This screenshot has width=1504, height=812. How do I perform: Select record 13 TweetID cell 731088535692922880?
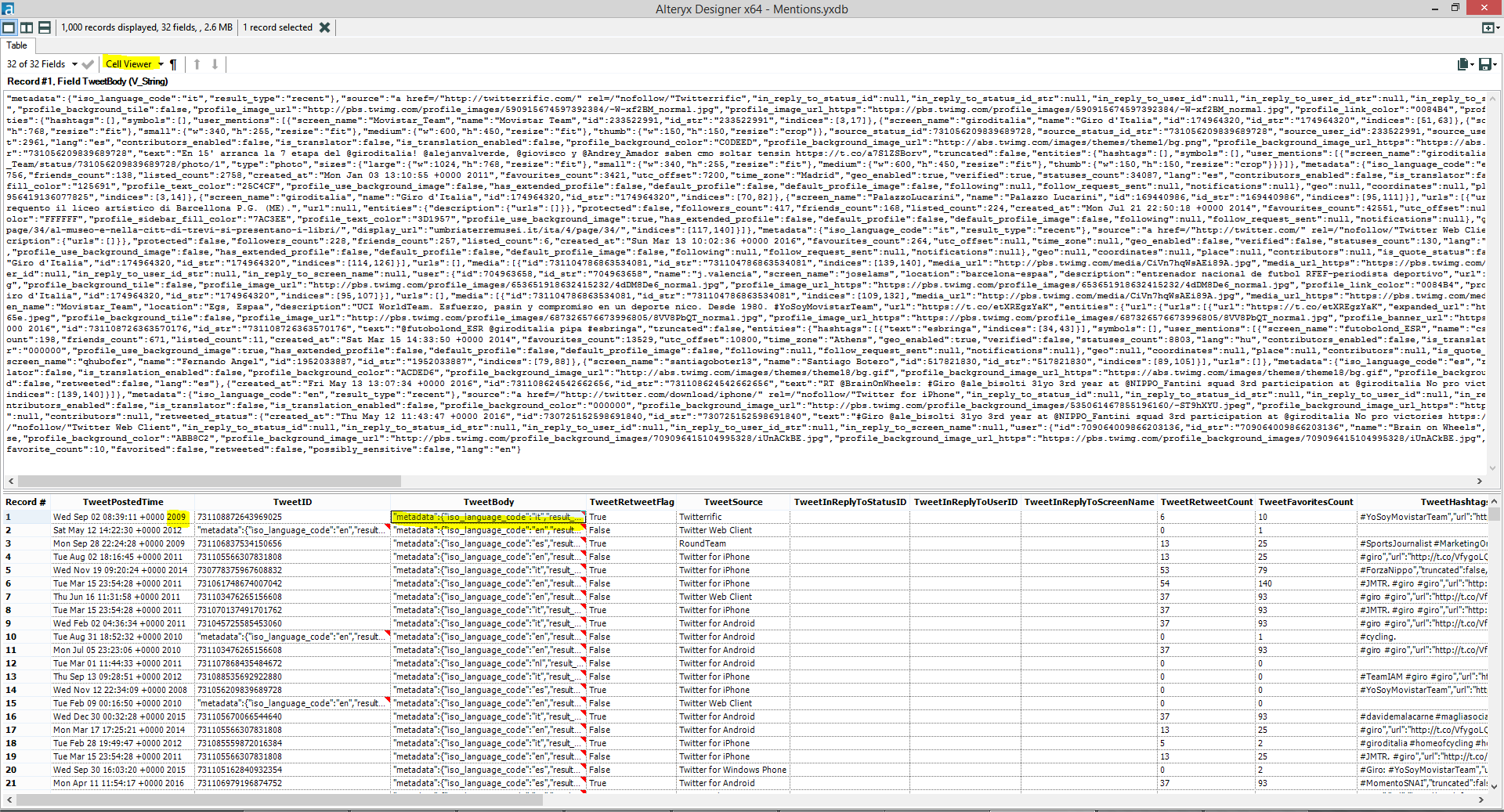click(292, 677)
